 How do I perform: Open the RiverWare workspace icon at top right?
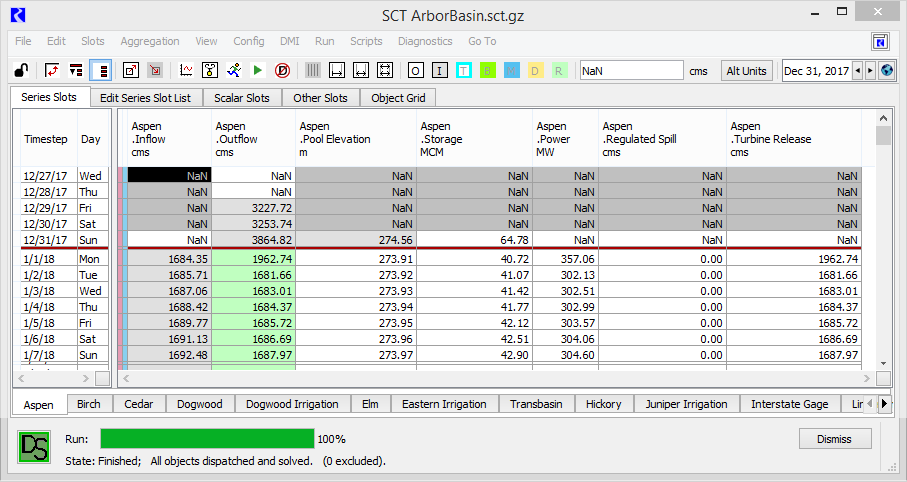click(881, 41)
